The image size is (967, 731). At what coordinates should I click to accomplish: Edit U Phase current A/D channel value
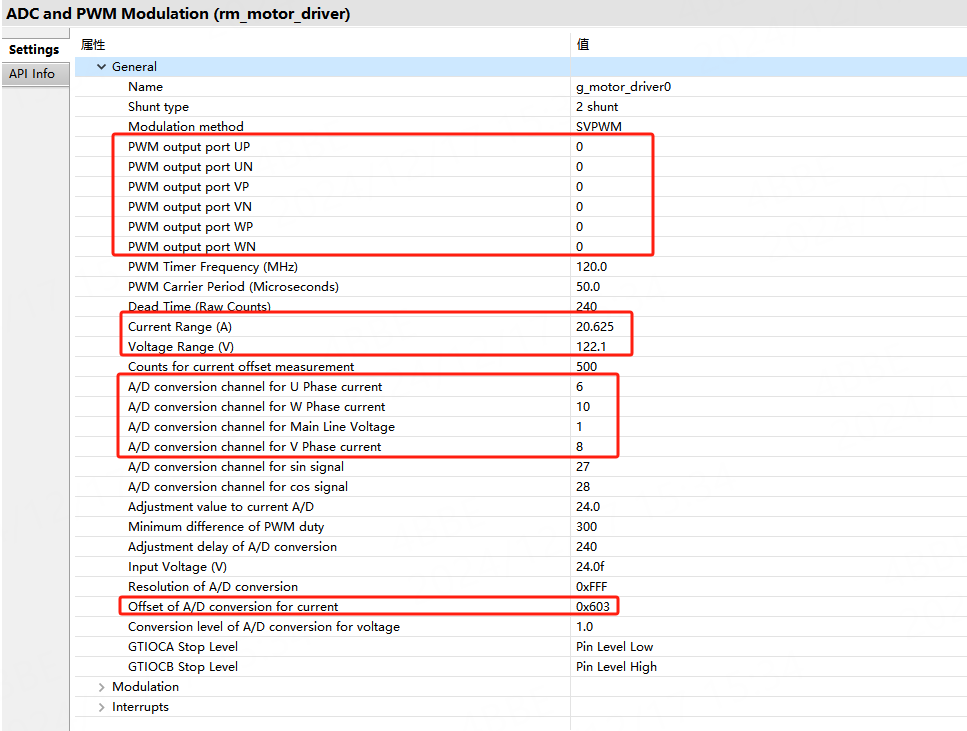click(x=580, y=387)
